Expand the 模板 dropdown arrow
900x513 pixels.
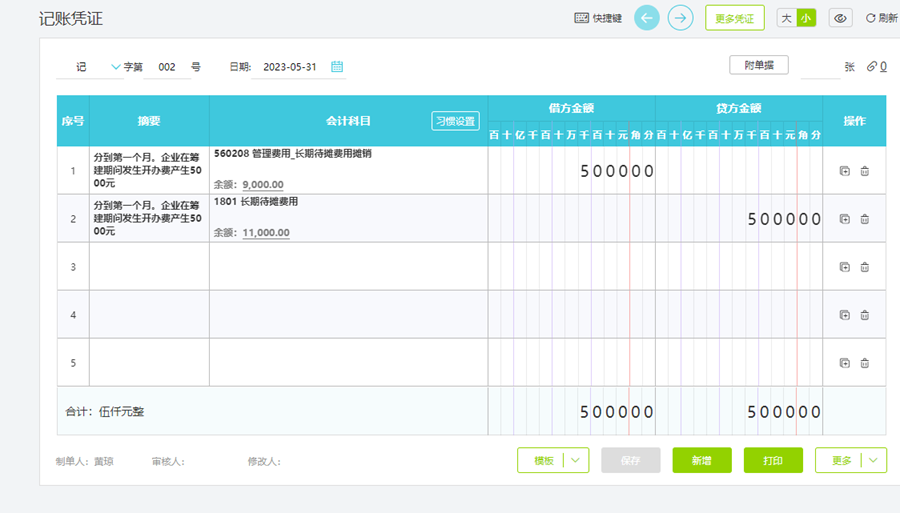pos(575,460)
